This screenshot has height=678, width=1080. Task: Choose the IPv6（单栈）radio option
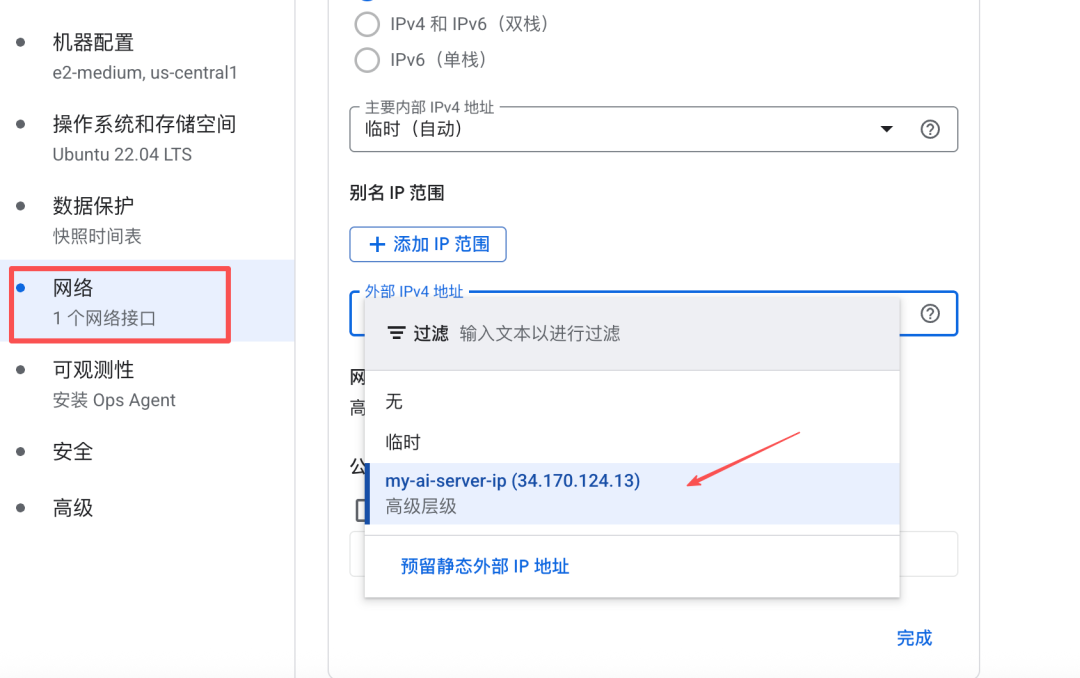point(367,60)
